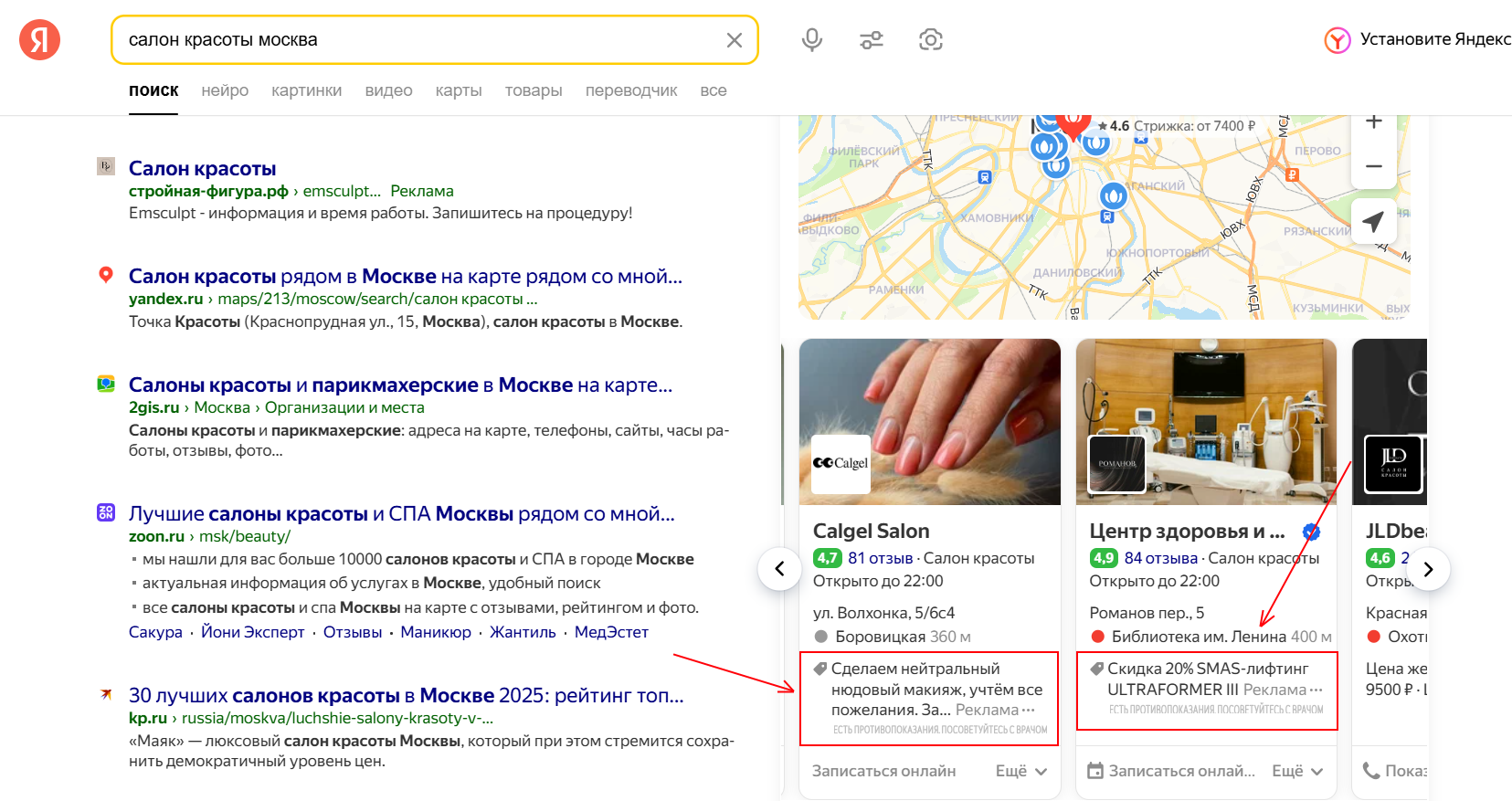Viewport: 1512px width, 801px height.
Task: Follow the Отзывы sitelink
Action: click(x=353, y=632)
